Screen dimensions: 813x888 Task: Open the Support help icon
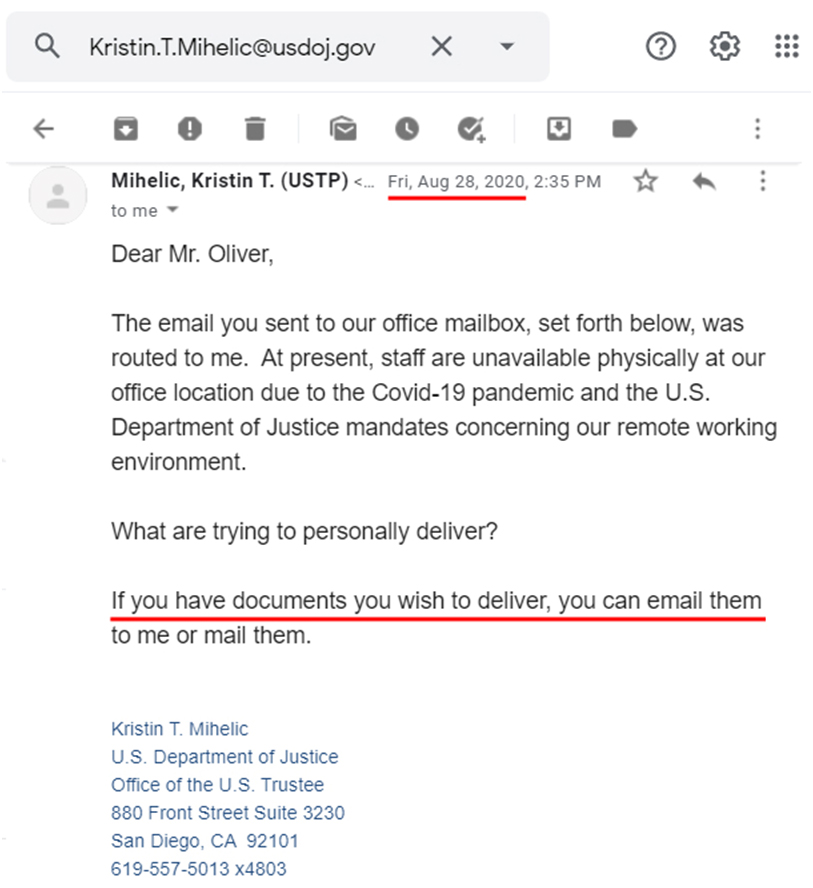click(x=660, y=46)
